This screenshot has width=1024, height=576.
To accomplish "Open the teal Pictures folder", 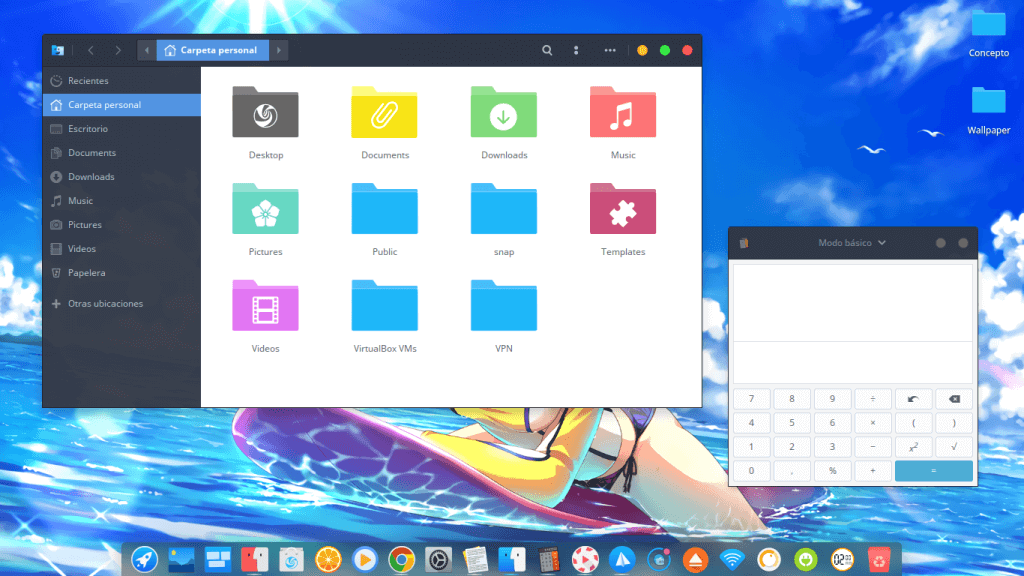I will click(265, 209).
